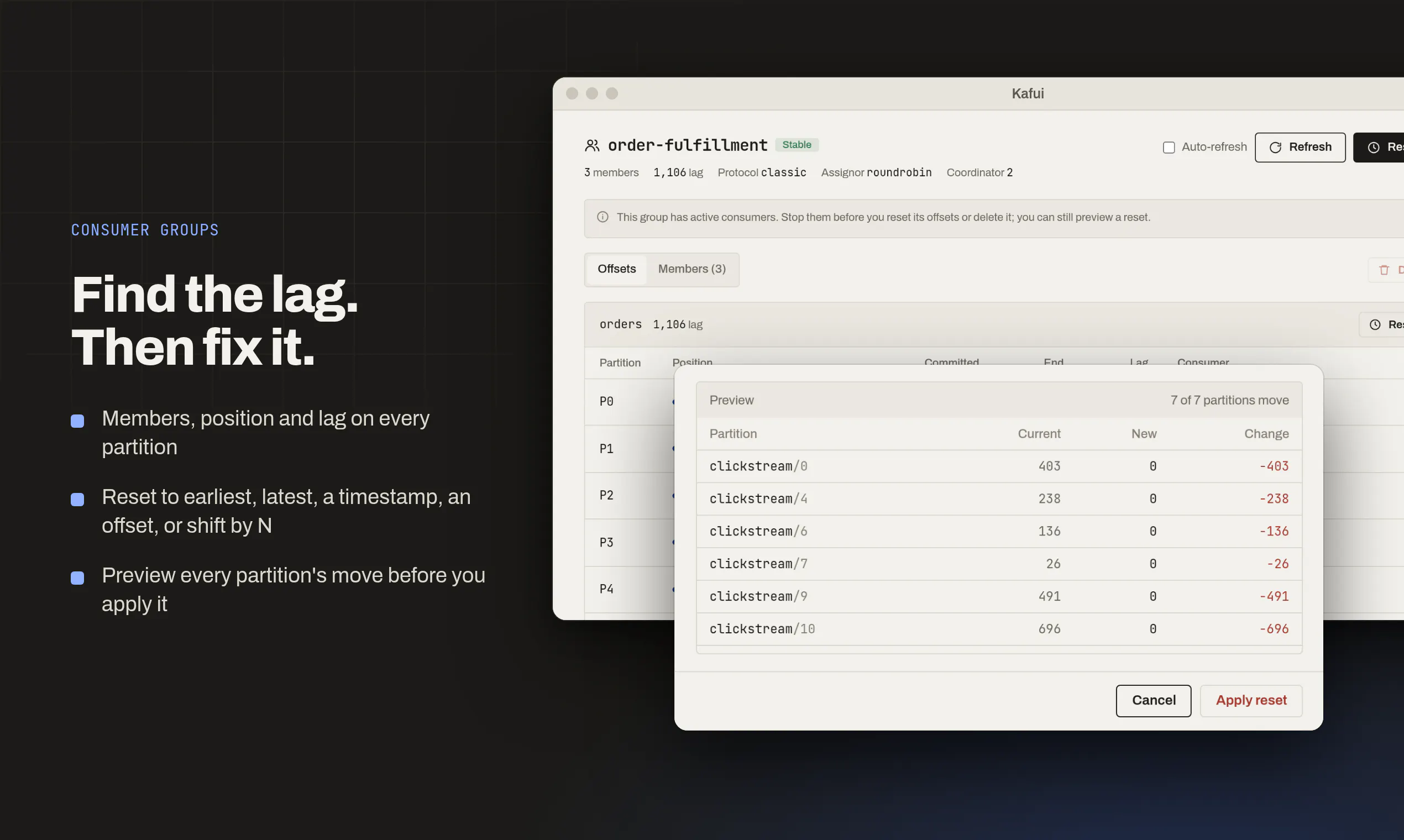The height and width of the screenshot is (840, 1404).
Task: Click the clickstream/4 row in preview
Action: click(999, 499)
